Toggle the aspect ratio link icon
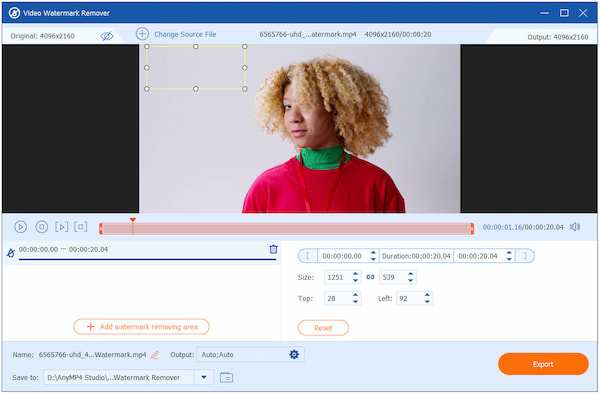 coord(370,277)
